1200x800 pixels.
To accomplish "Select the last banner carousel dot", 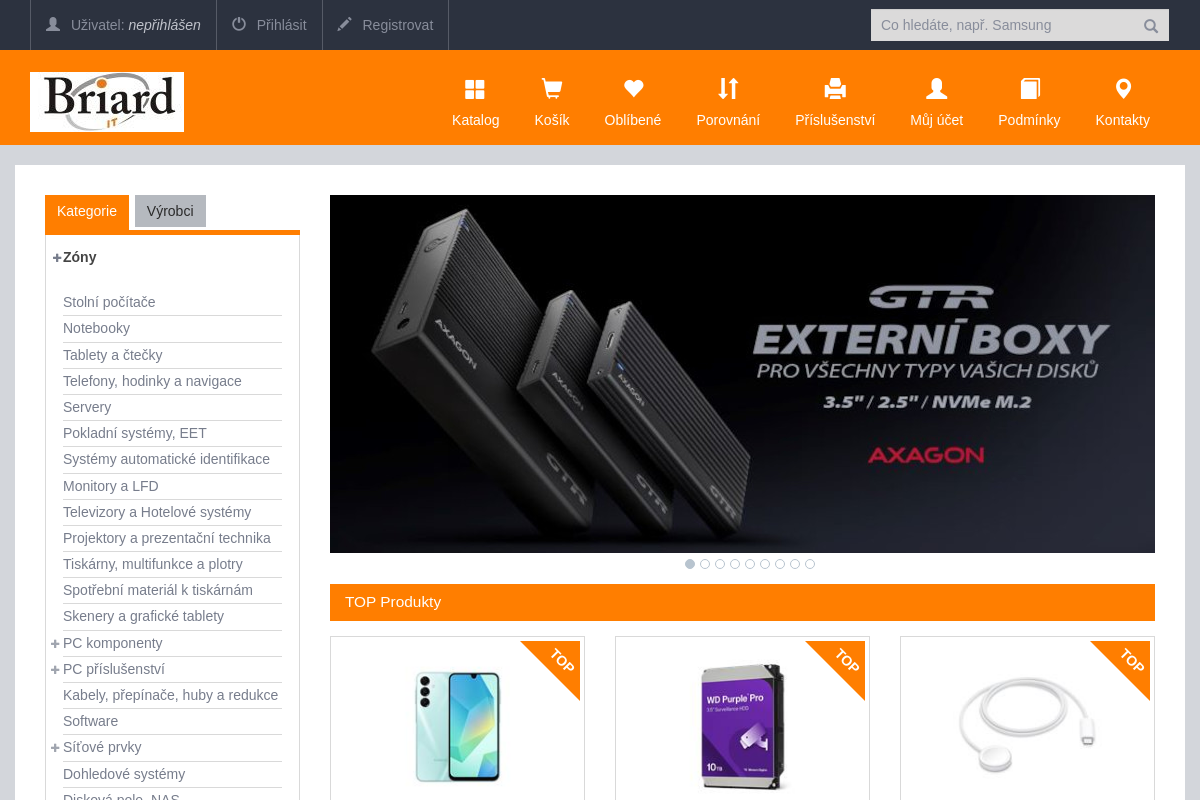I will tap(810, 564).
